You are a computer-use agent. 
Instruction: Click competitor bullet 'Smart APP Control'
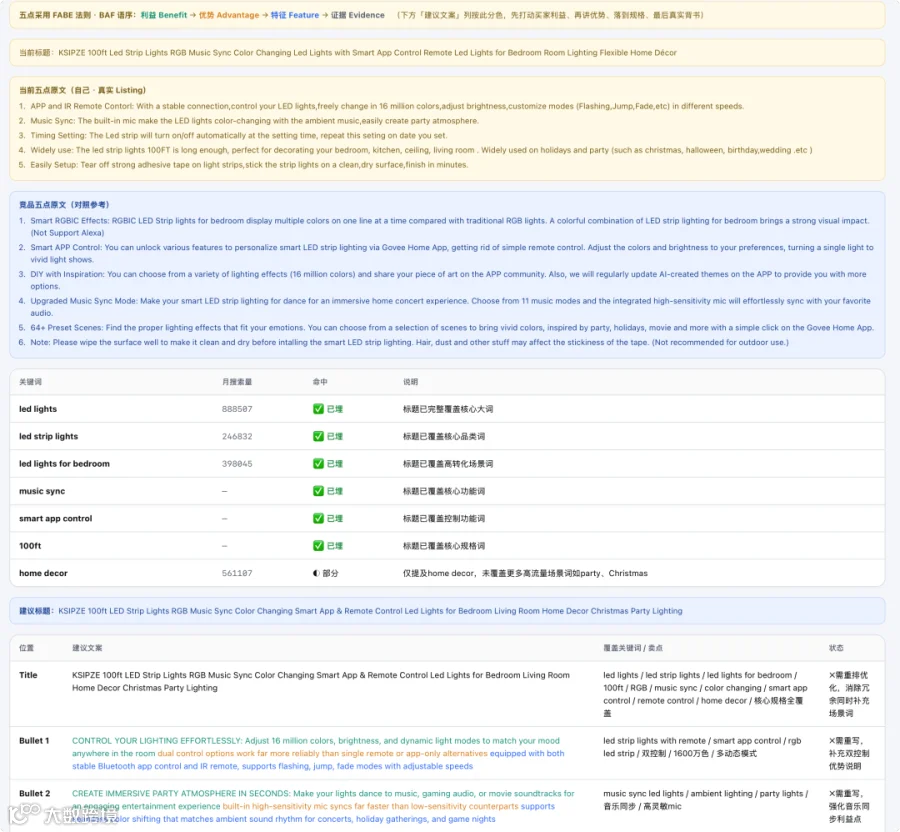[x=452, y=254]
